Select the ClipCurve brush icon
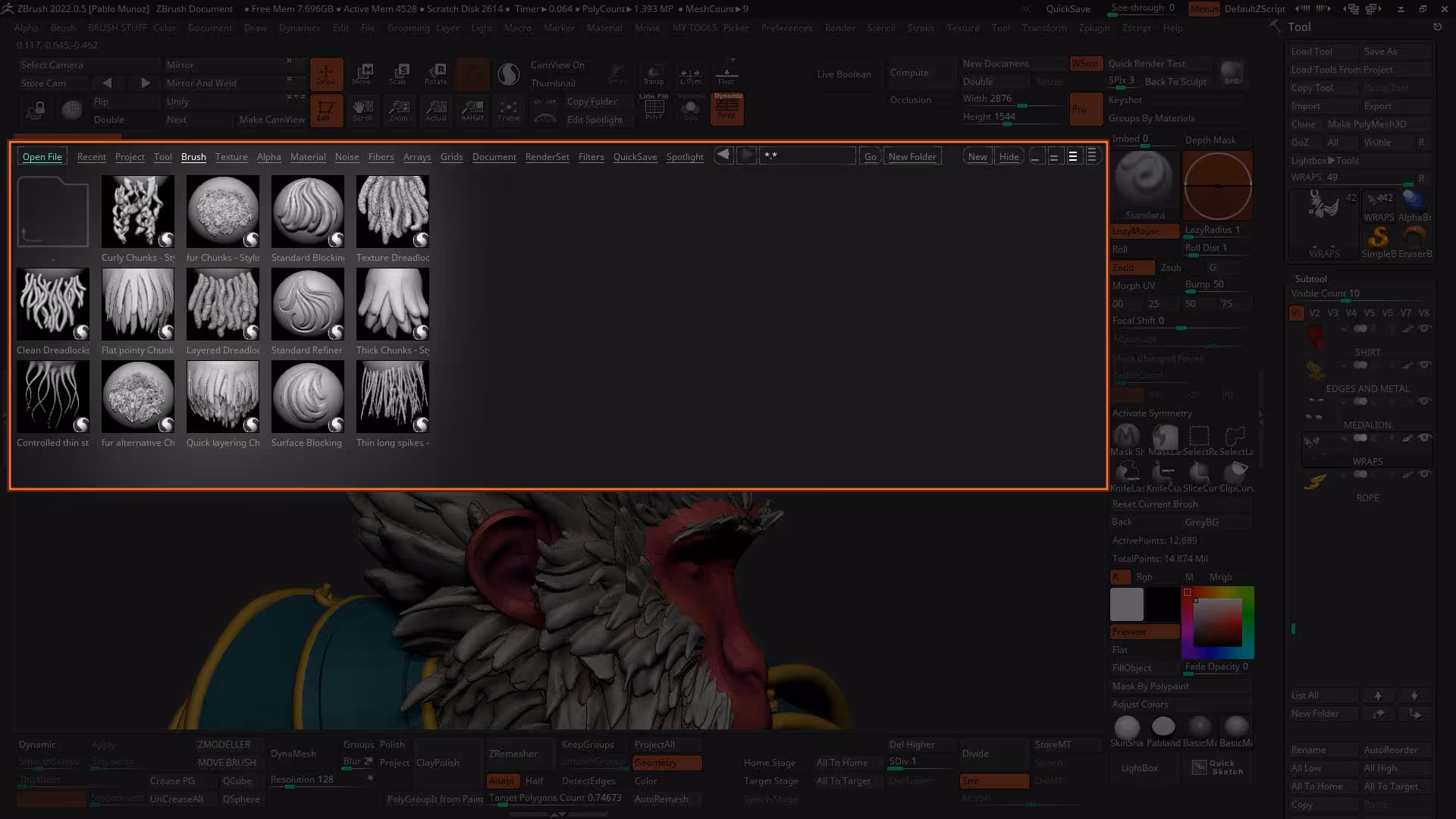The width and height of the screenshot is (1456, 819). pos(1236,476)
